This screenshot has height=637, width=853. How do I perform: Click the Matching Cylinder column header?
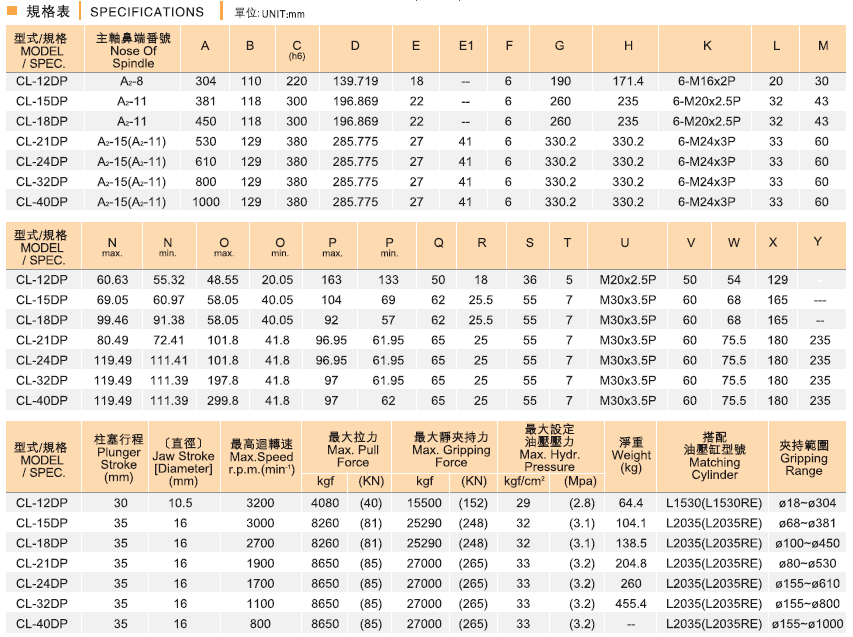tap(714, 457)
